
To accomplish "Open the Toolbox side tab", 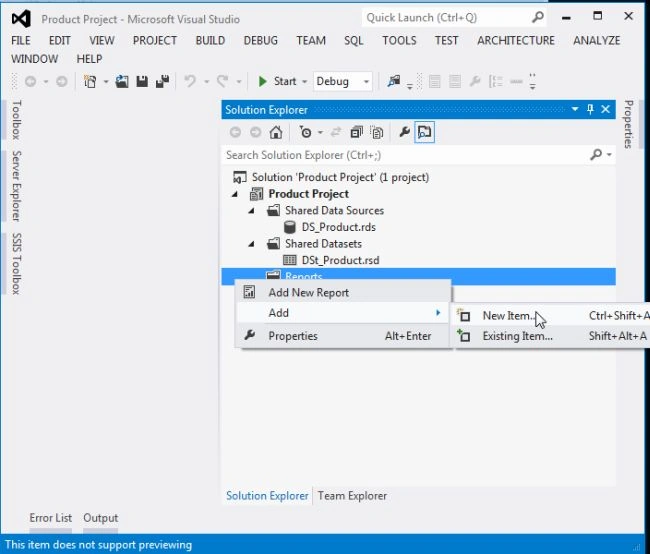I will [x=16, y=119].
